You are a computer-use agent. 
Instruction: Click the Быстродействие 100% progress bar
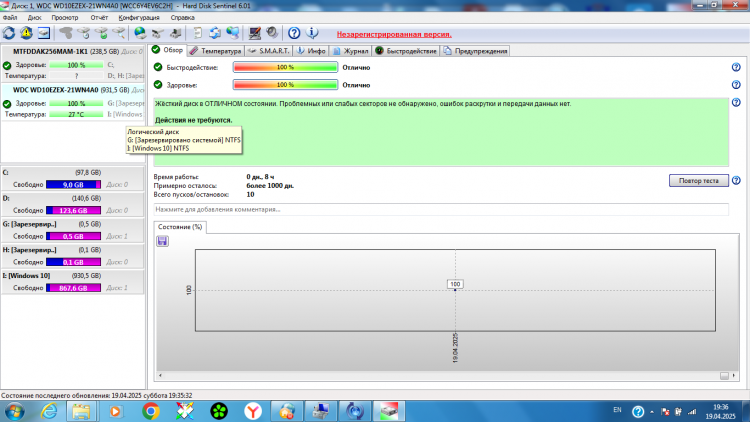[x=286, y=67]
